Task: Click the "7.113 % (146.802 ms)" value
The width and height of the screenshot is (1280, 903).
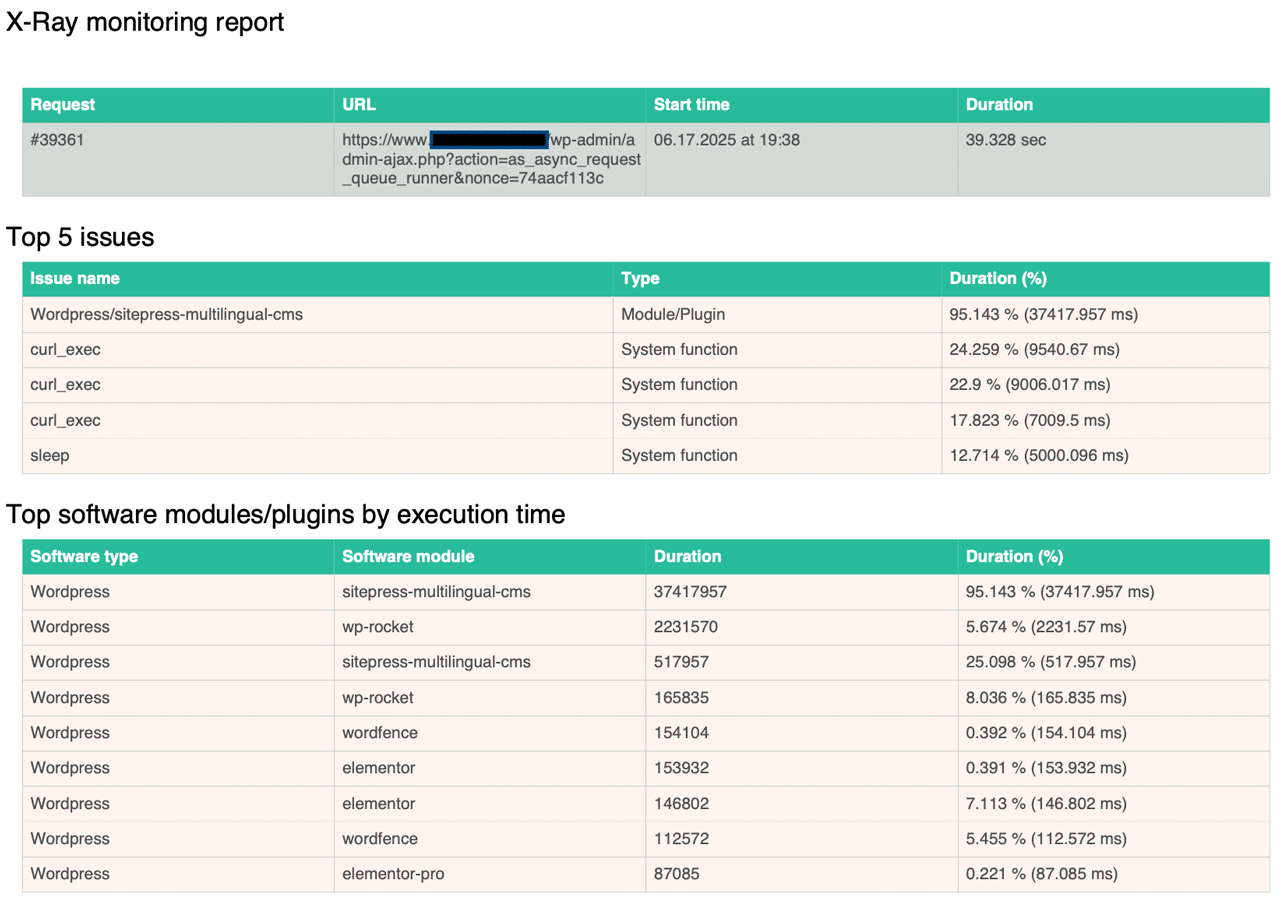Action: coord(1047,804)
